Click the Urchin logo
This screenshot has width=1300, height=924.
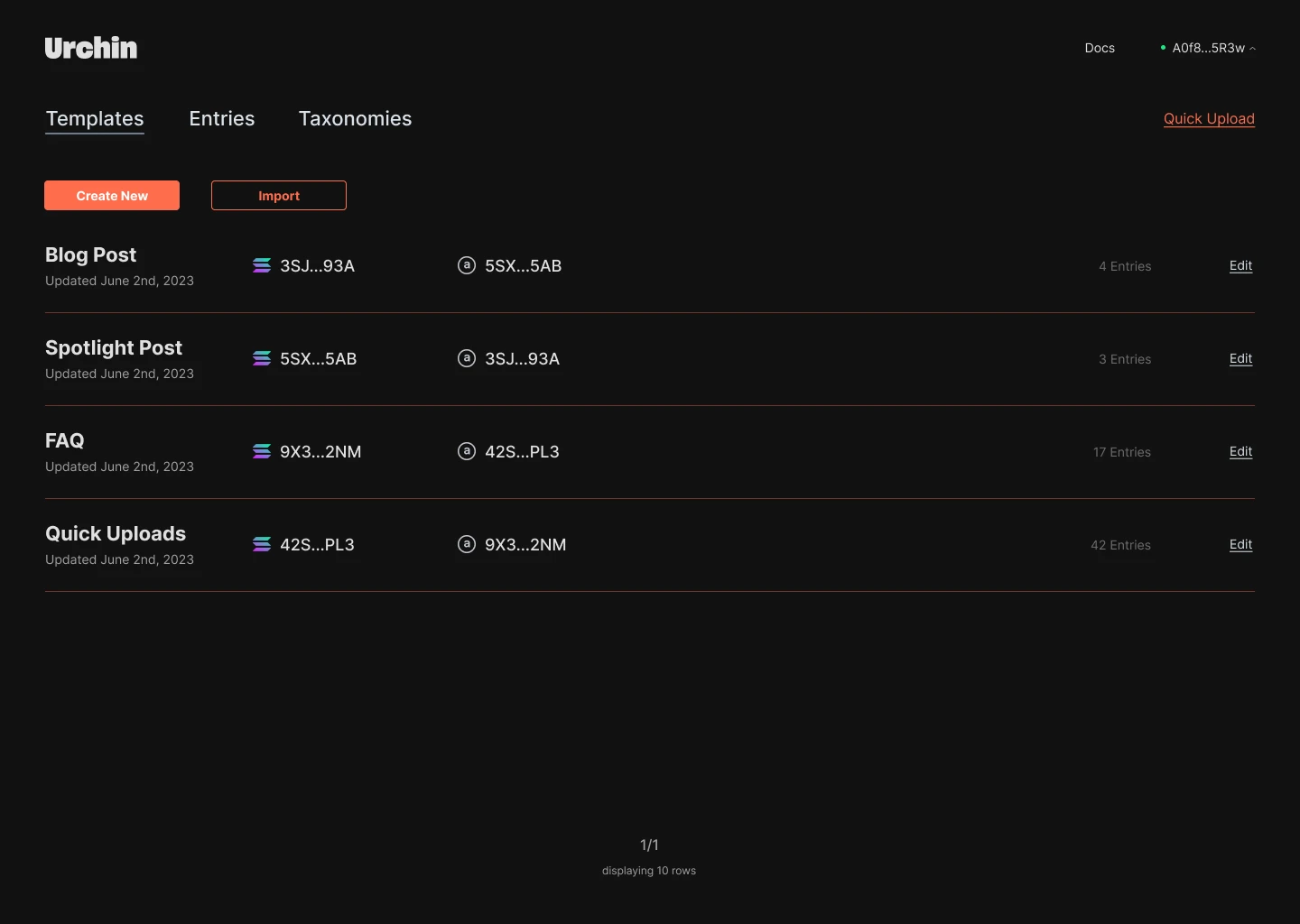point(91,48)
